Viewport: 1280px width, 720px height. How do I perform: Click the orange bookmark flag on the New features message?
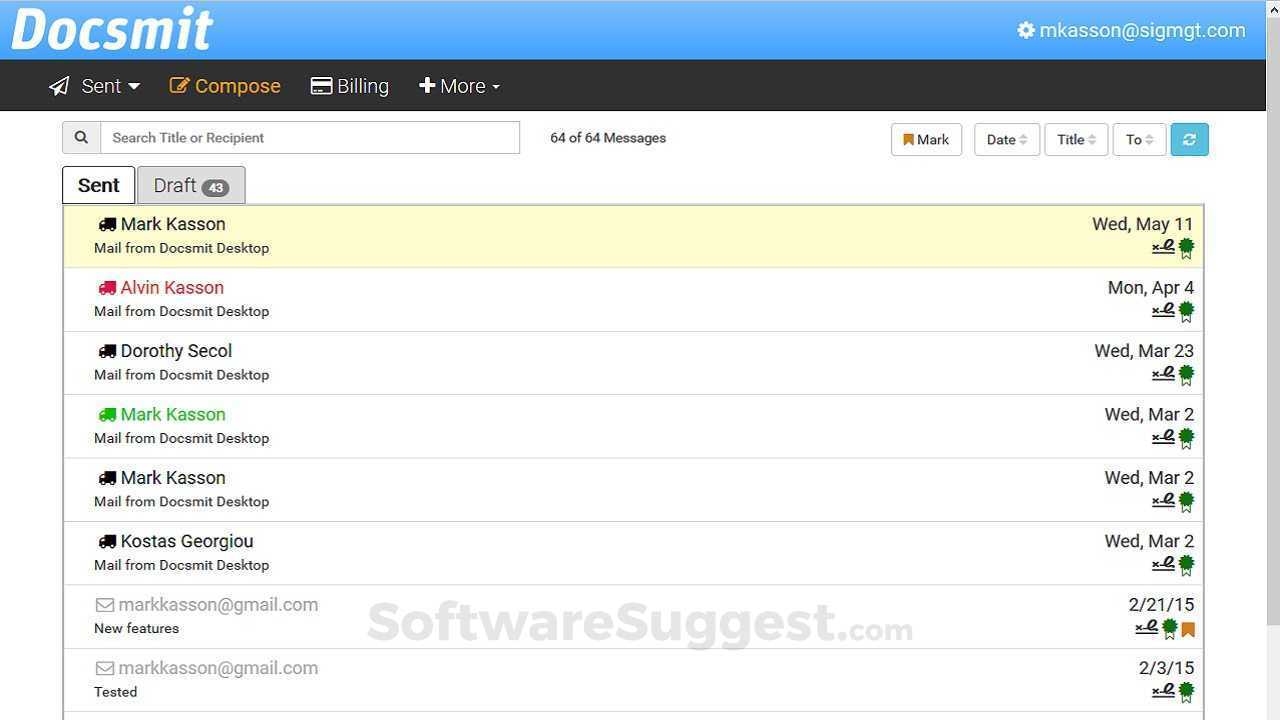coord(1188,628)
